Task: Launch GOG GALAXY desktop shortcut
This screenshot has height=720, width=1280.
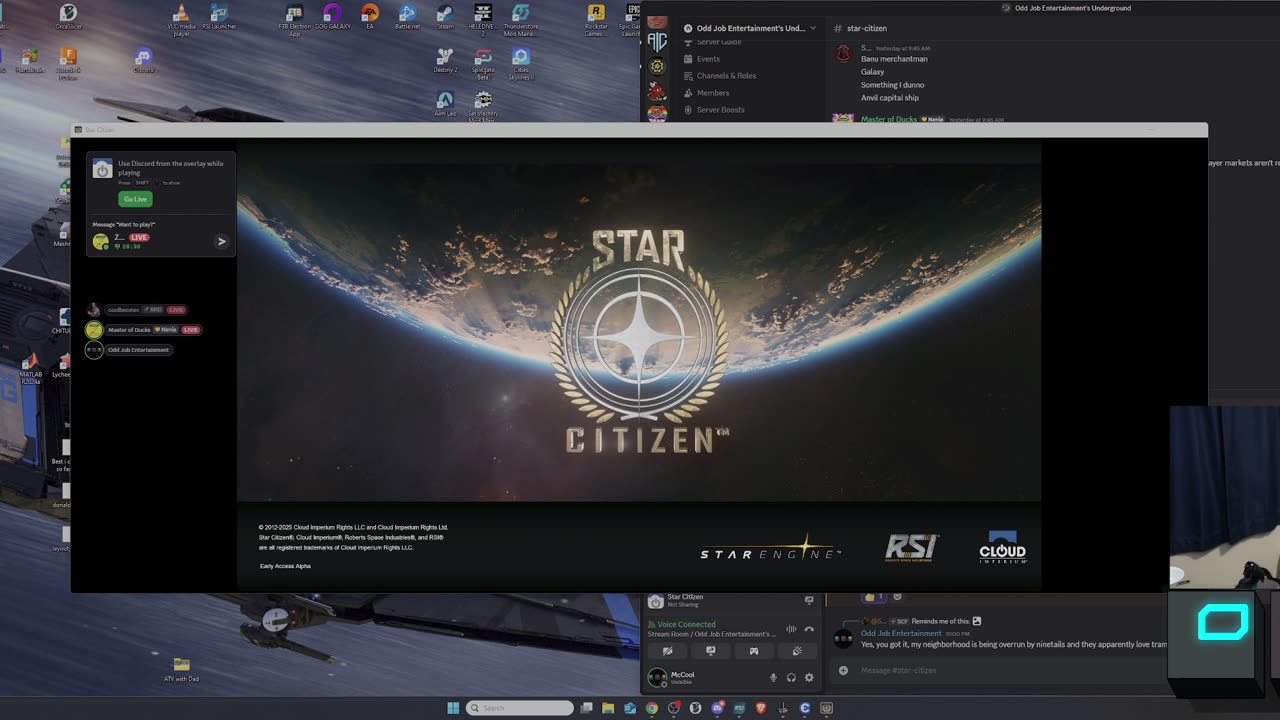Action: pos(332,16)
